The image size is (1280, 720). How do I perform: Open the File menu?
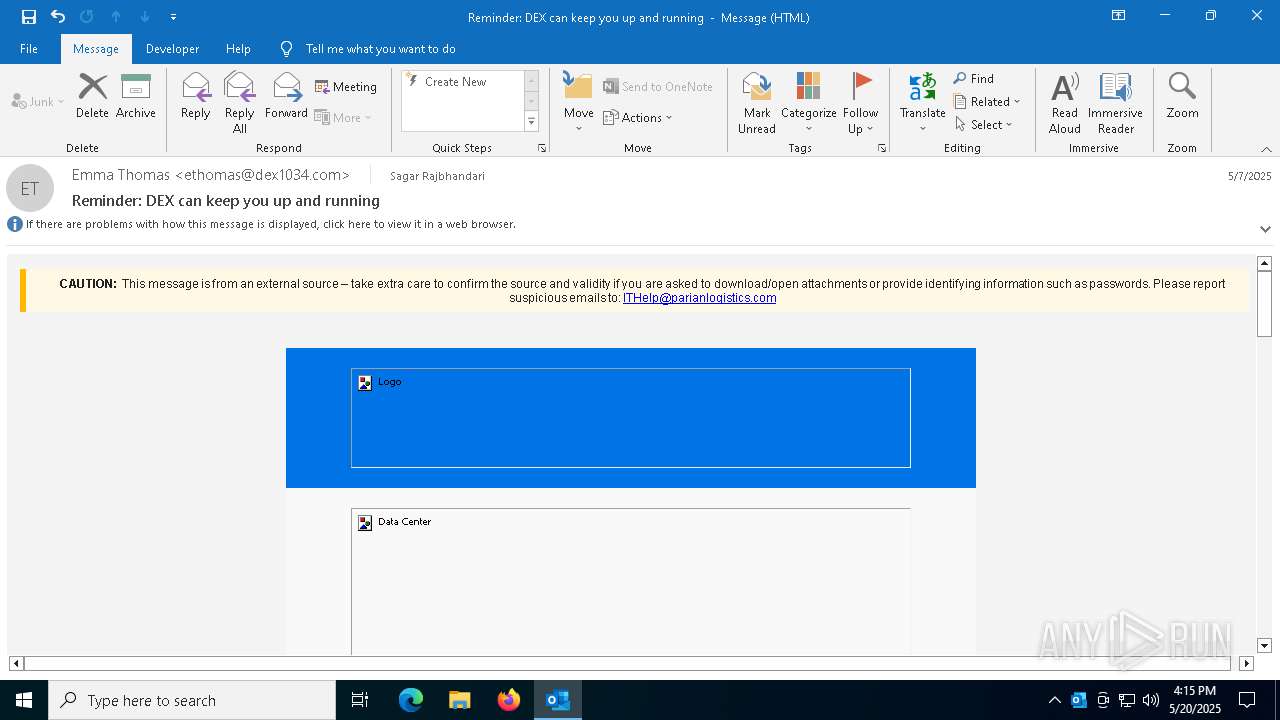click(29, 49)
